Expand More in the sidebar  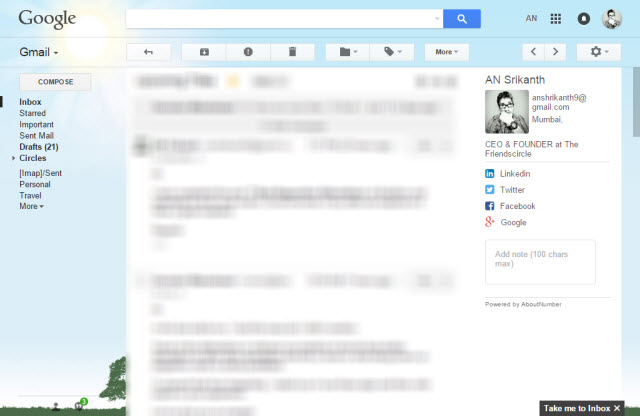click(31, 206)
